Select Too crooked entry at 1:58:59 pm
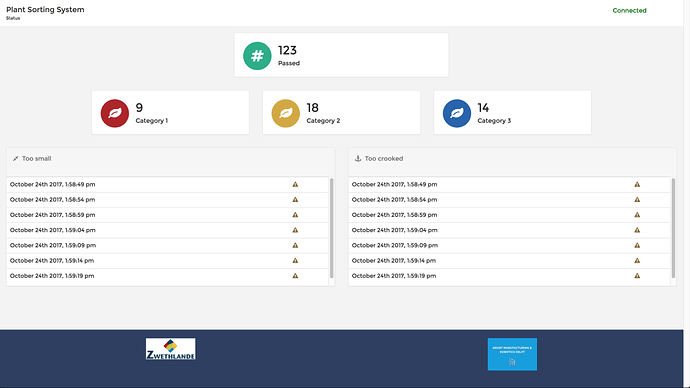This screenshot has width=690, height=388. pos(509,215)
